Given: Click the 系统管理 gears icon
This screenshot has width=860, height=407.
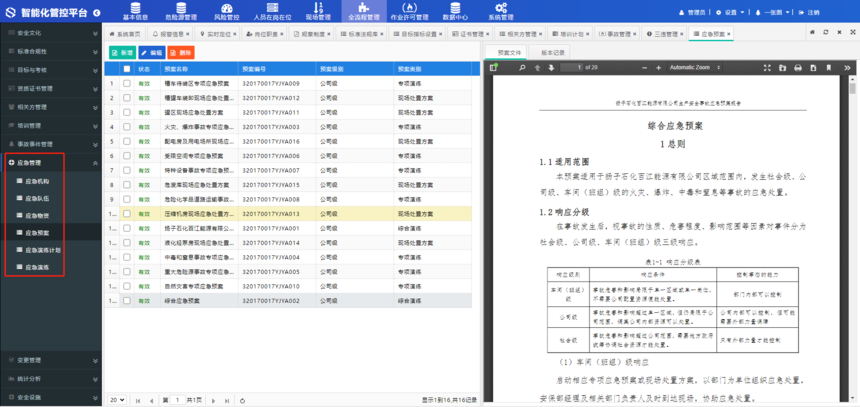Looking at the screenshot, I should coord(501,8).
